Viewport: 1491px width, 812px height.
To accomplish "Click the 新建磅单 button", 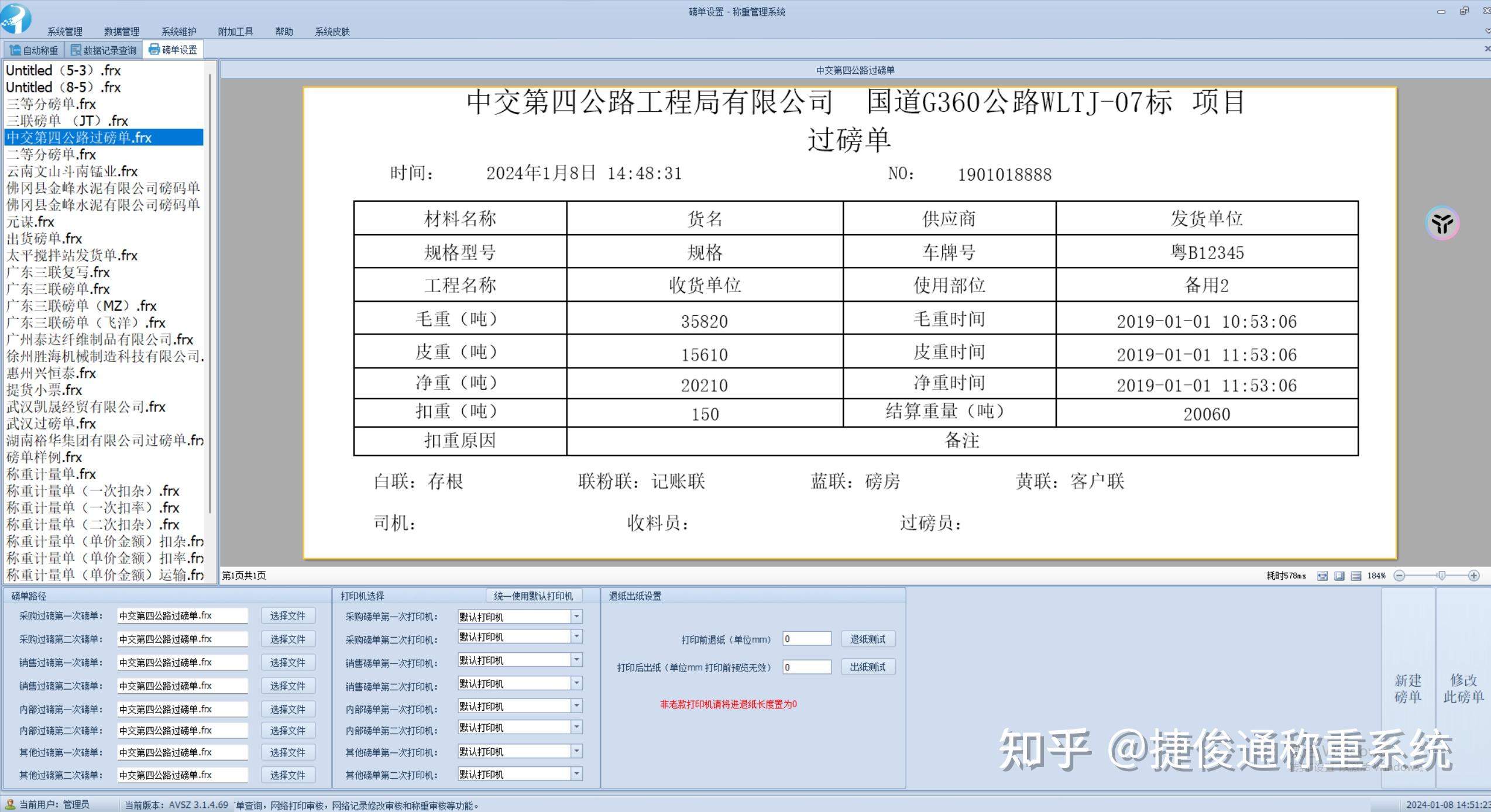I will (1408, 689).
